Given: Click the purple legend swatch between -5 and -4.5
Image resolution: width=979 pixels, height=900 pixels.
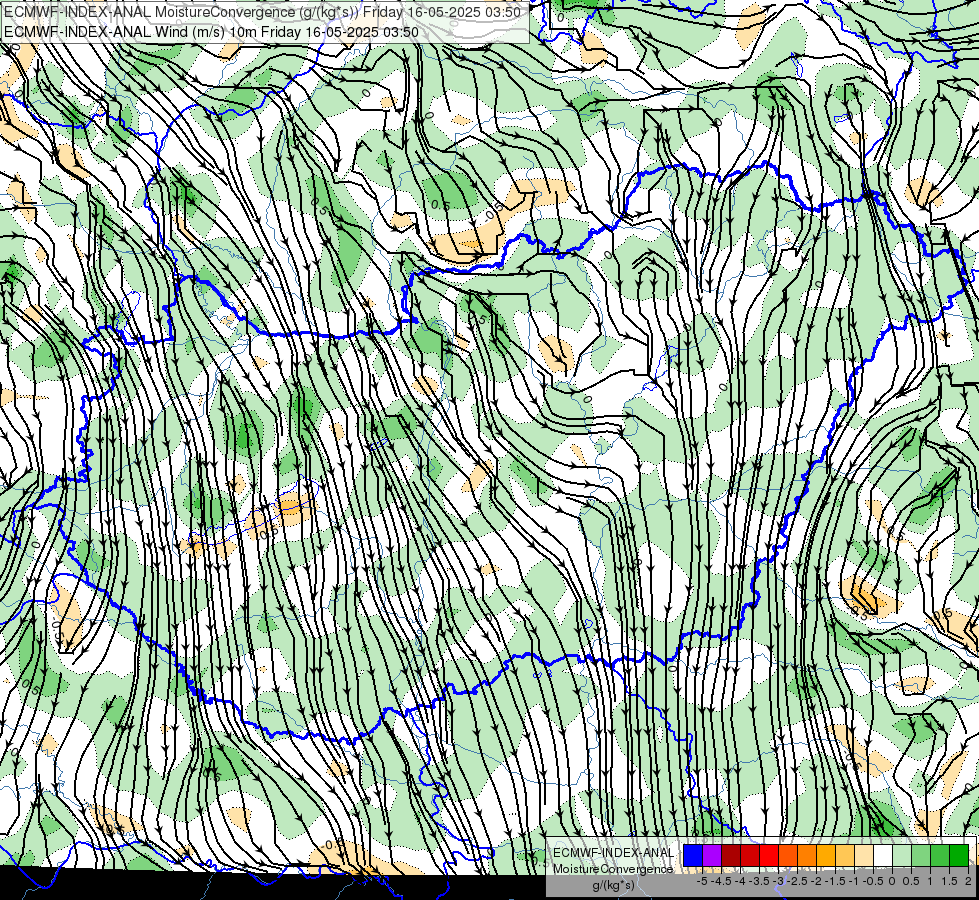Looking at the screenshot, I should [712, 855].
